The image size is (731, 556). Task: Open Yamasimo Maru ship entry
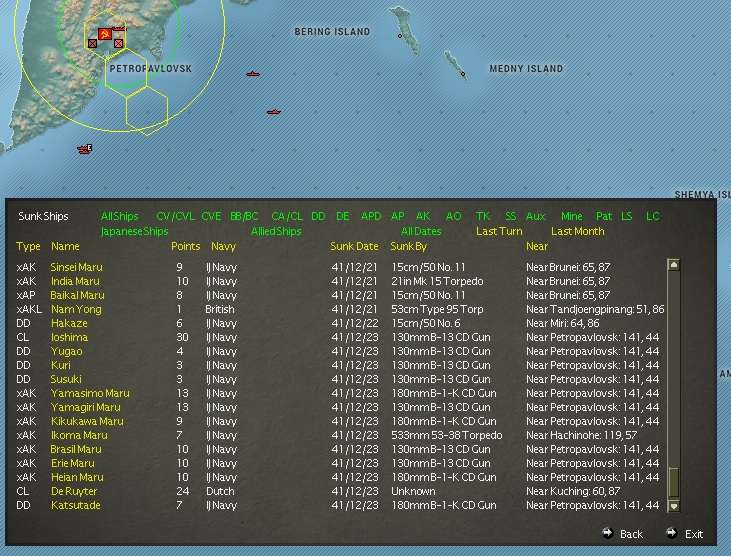point(90,393)
